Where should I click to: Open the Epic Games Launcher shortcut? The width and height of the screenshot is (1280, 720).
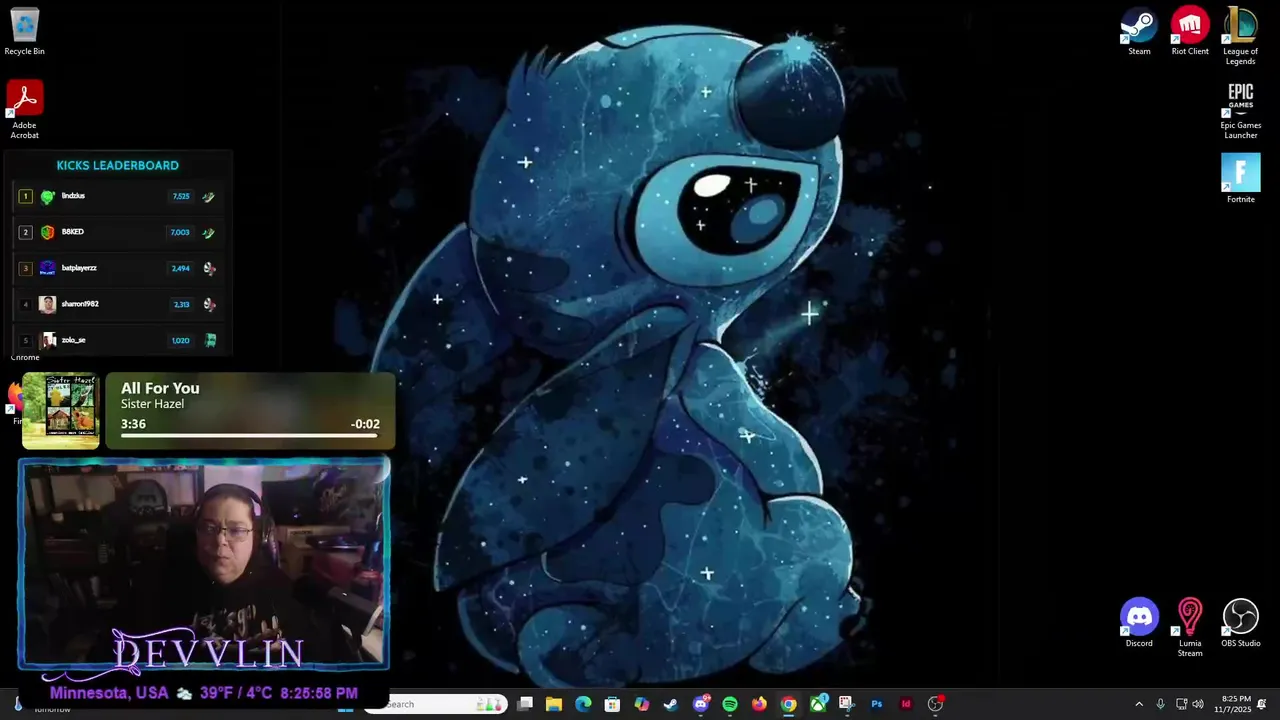[x=1241, y=110]
